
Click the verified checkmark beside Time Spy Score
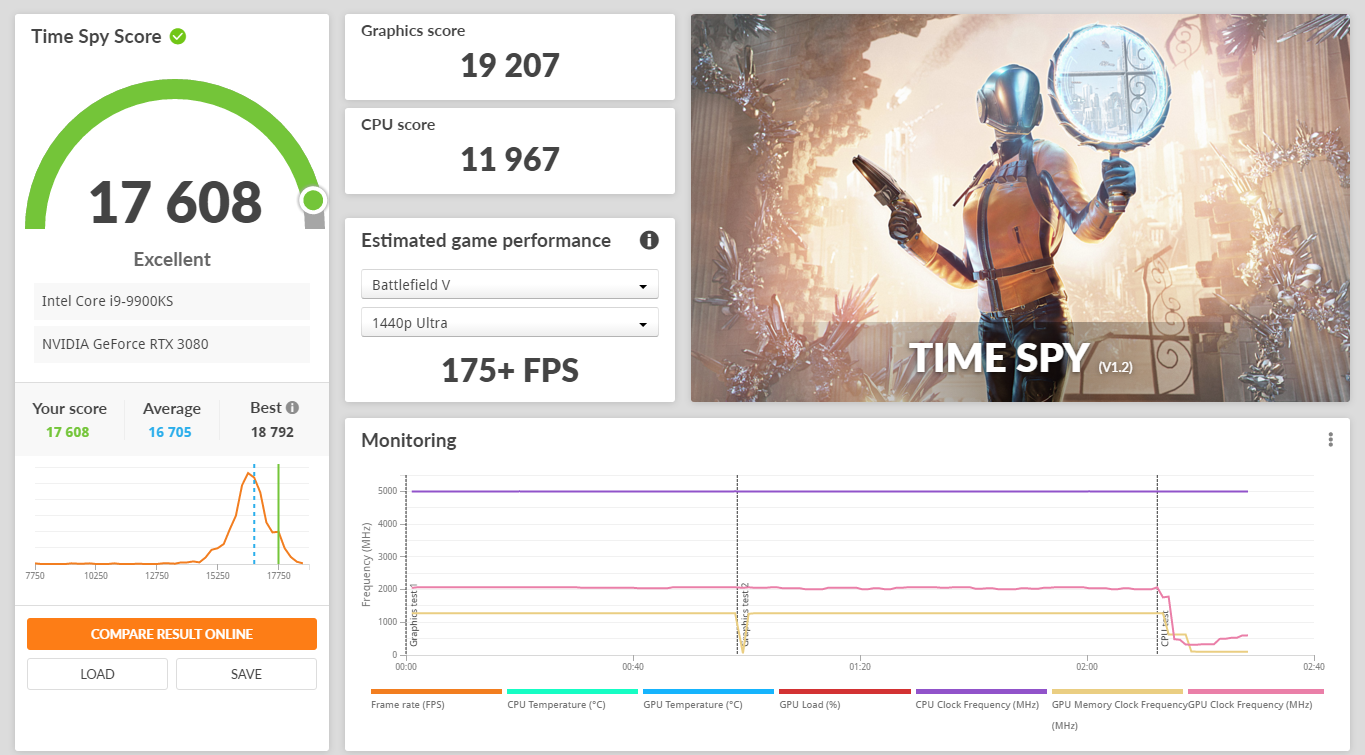click(179, 36)
